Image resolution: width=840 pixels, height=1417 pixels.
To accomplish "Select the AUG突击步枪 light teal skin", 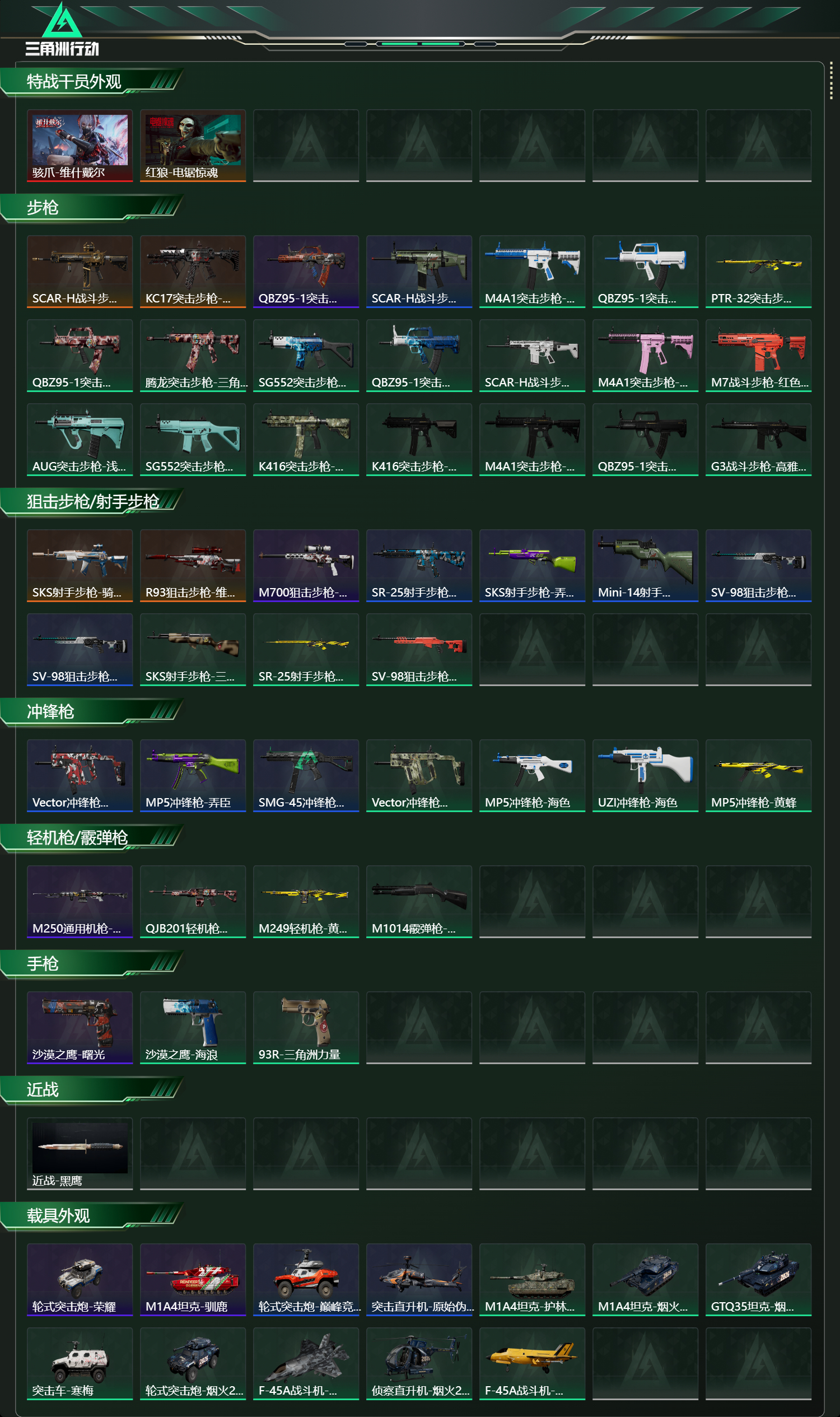I will (80, 439).
